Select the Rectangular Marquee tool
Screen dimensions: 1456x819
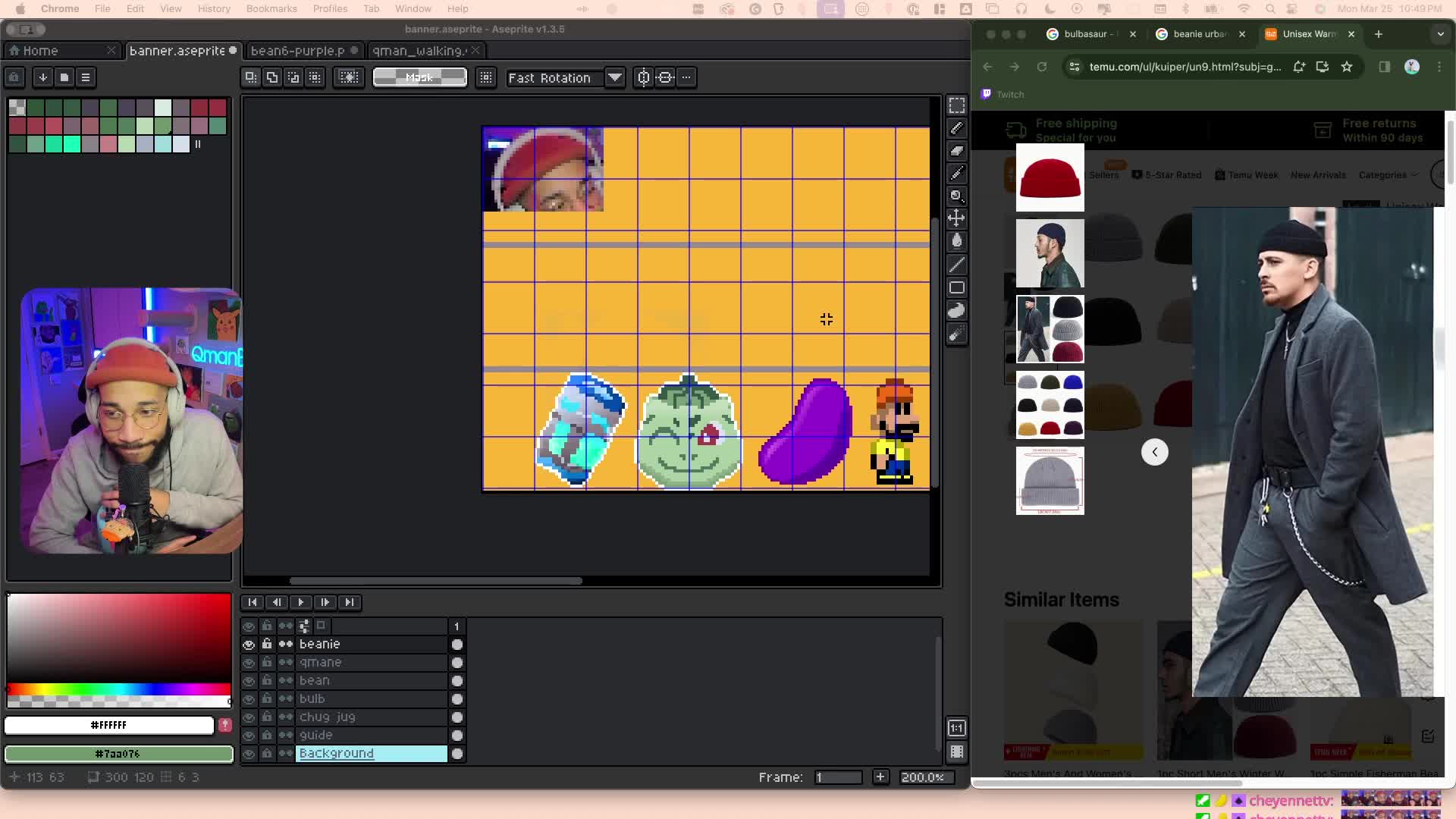[x=957, y=105]
